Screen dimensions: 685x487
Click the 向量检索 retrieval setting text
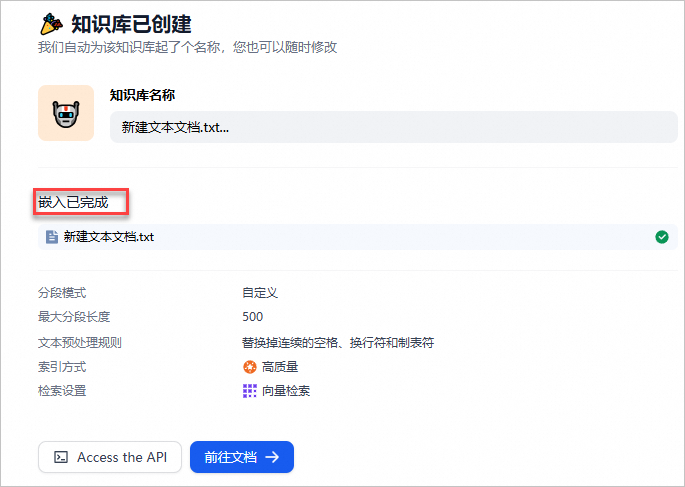pyautogui.click(x=286, y=391)
